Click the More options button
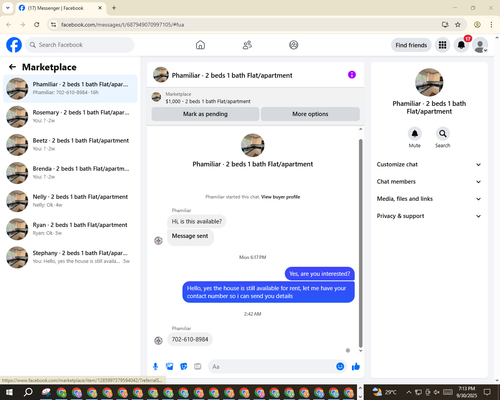 310,114
